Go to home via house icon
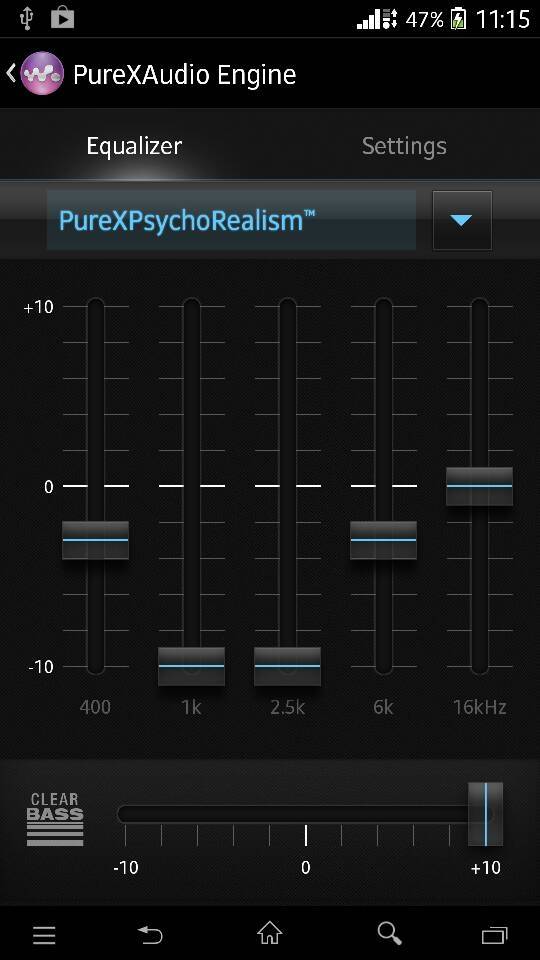This screenshot has width=540, height=960. [269, 933]
